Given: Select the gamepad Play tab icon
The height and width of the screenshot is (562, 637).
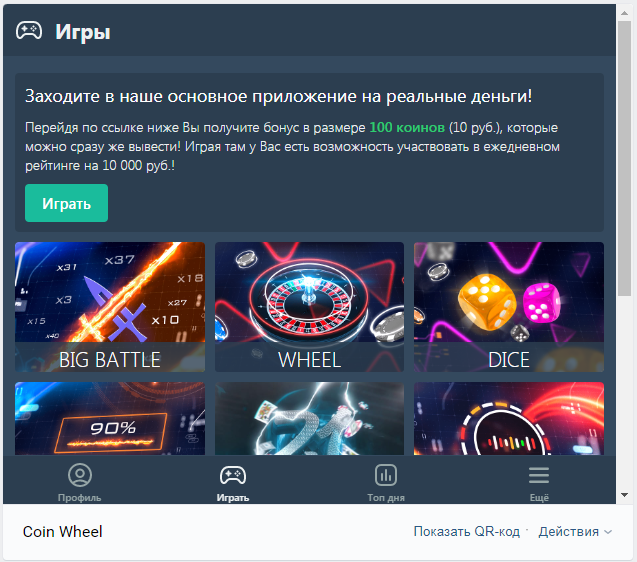Looking at the screenshot, I should coord(233,475).
